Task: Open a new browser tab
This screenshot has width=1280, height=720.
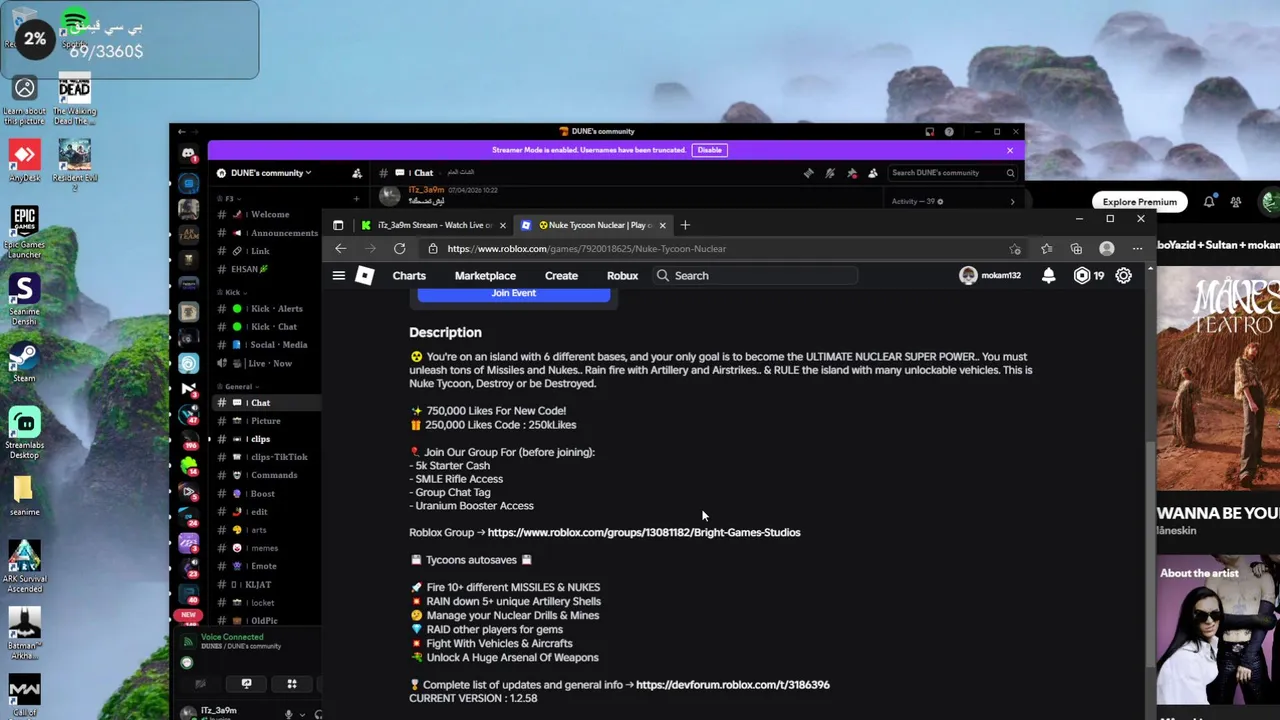Action: point(685,225)
